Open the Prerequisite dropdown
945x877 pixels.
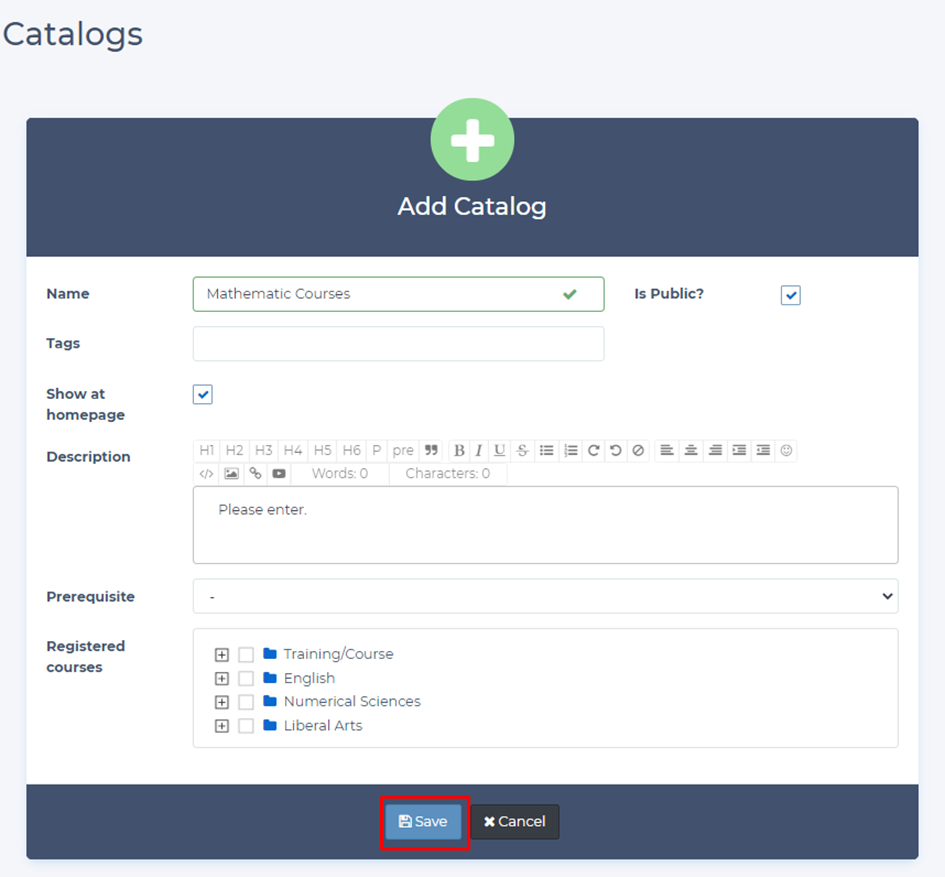(x=545, y=596)
